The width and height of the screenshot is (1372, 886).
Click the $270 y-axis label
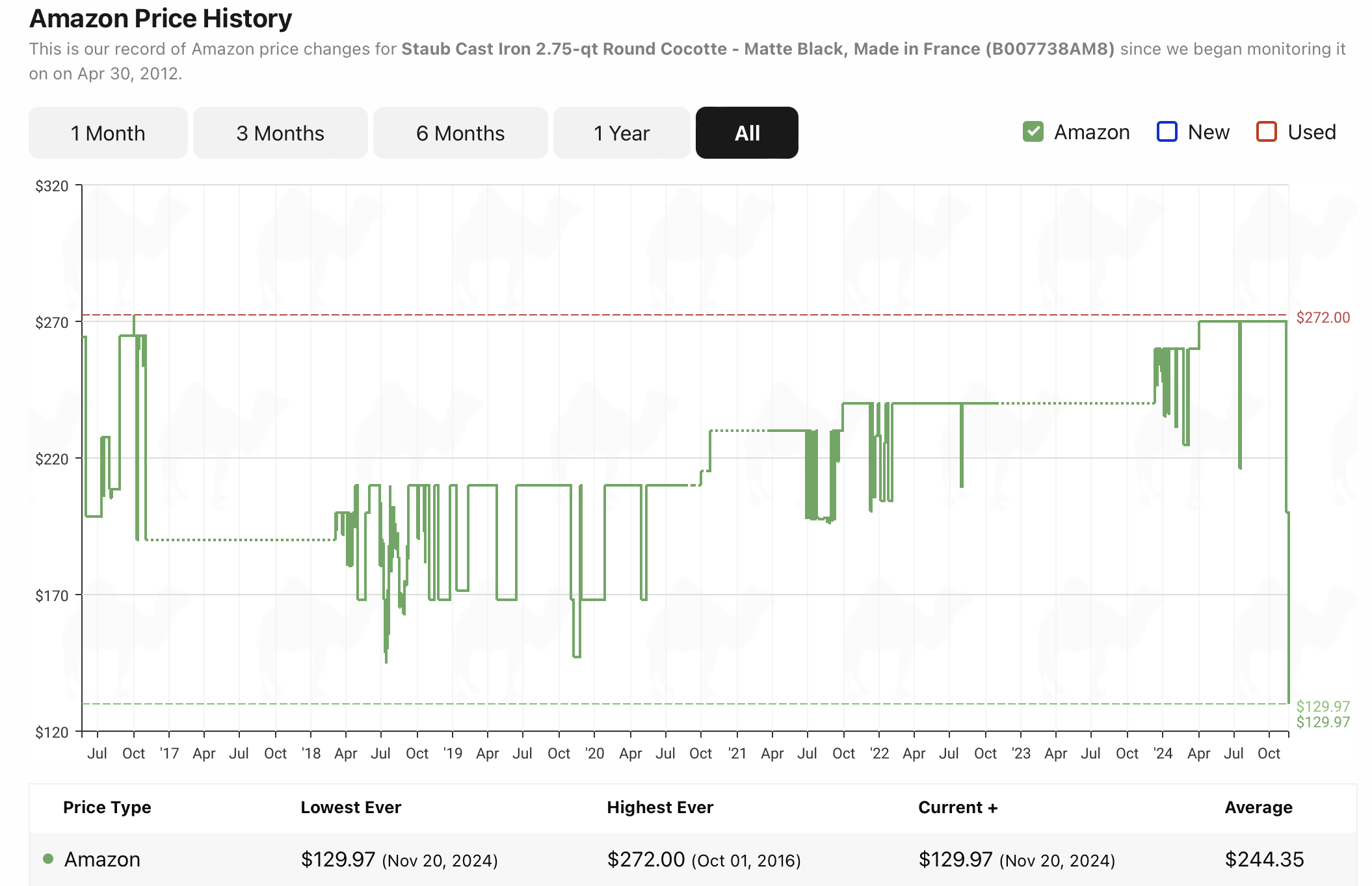pos(51,323)
